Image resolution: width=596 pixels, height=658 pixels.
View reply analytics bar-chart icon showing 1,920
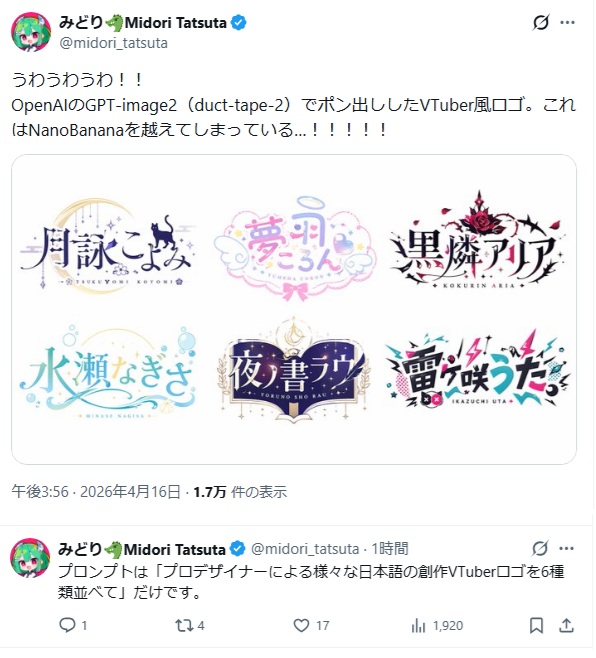point(418,626)
